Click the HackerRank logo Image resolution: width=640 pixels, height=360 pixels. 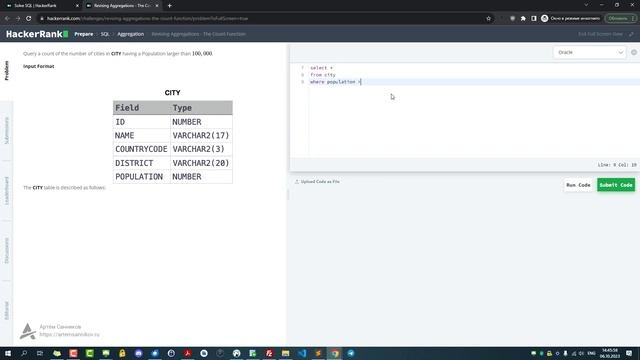click(37, 34)
